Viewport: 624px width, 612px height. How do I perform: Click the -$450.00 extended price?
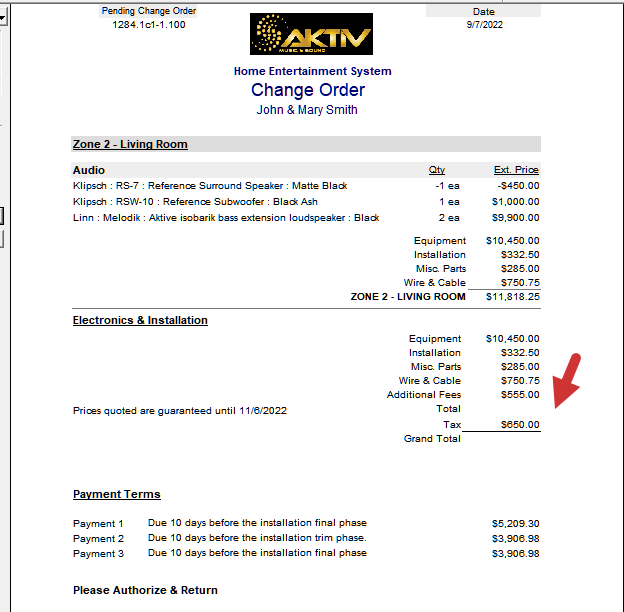click(x=518, y=186)
